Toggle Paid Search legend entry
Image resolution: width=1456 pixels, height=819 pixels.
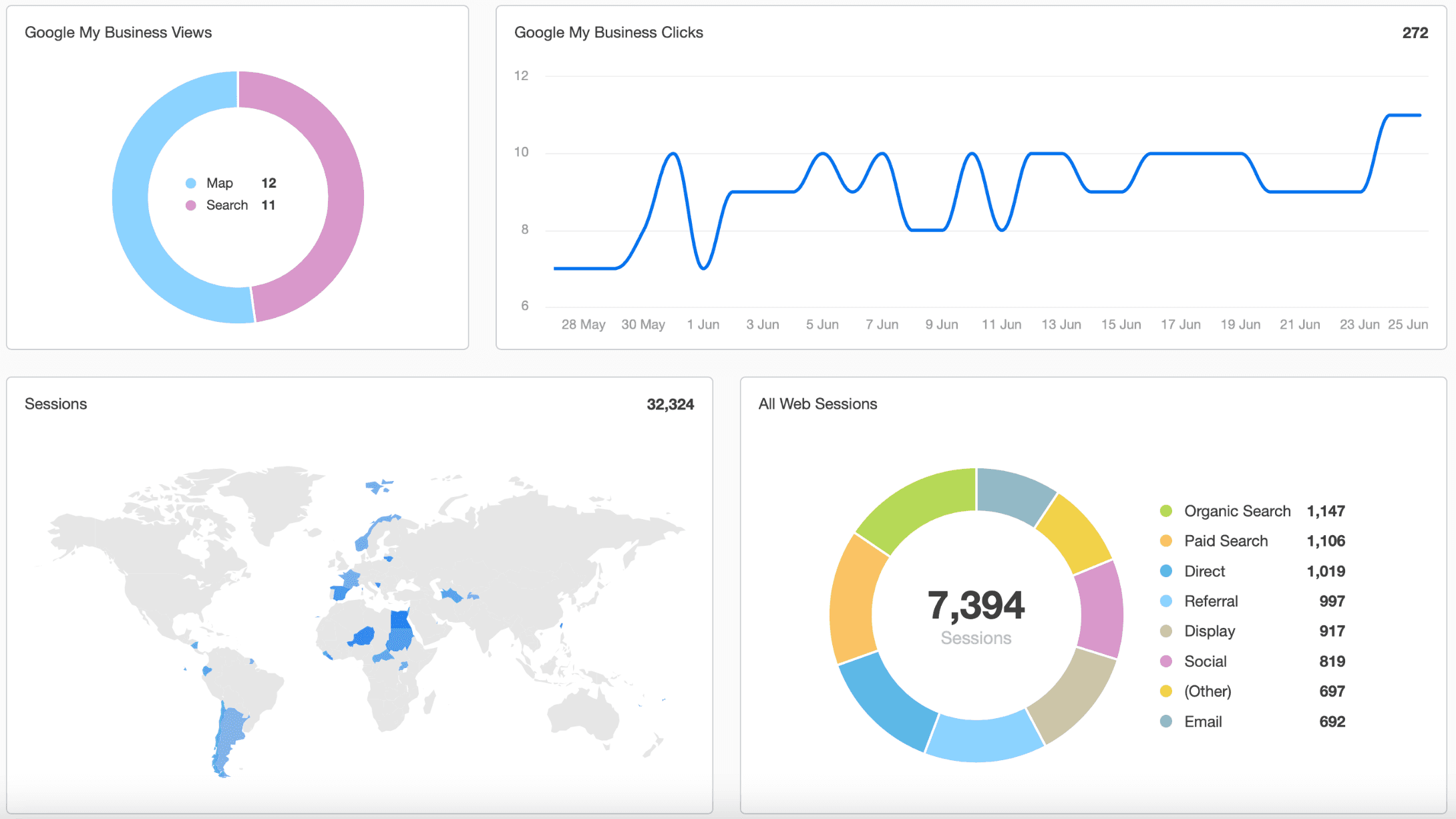(x=1225, y=541)
